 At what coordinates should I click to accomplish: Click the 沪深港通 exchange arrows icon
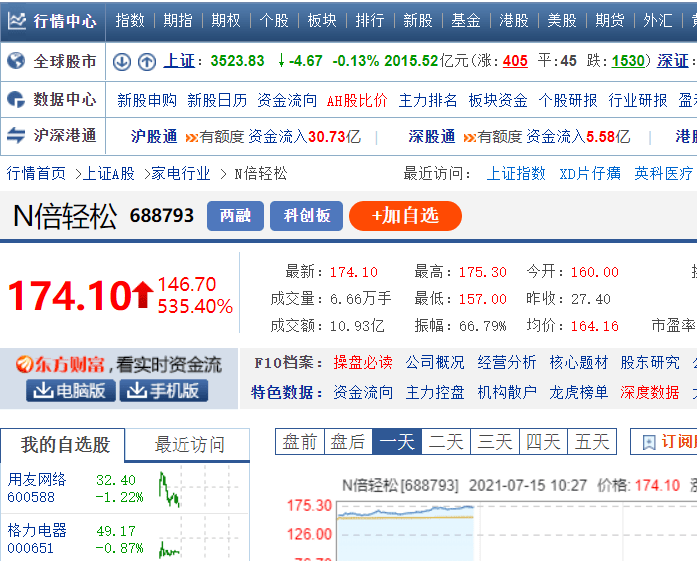pyautogui.click(x=16, y=135)
